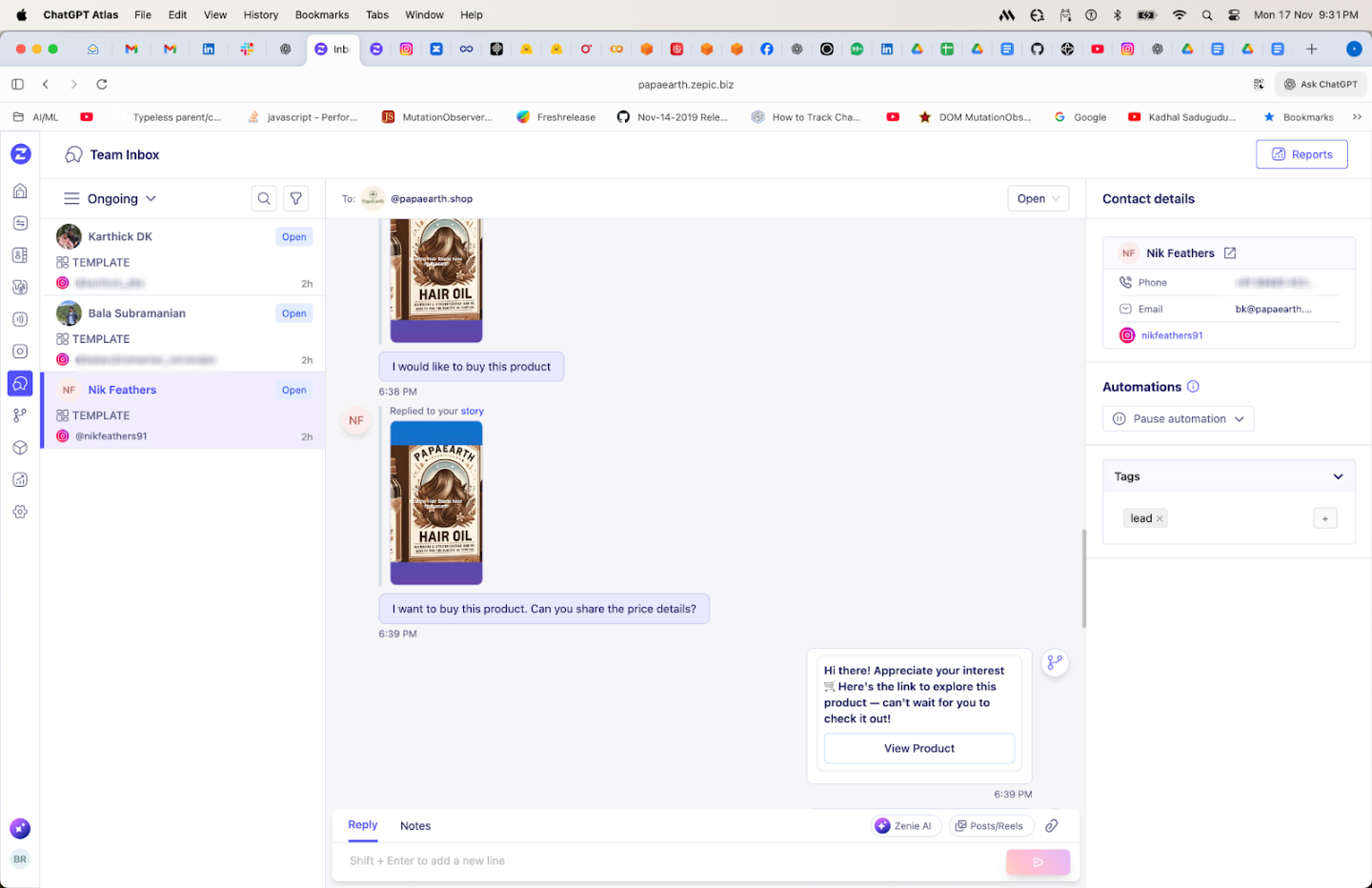Remove the lead tag

(1160, 519)
